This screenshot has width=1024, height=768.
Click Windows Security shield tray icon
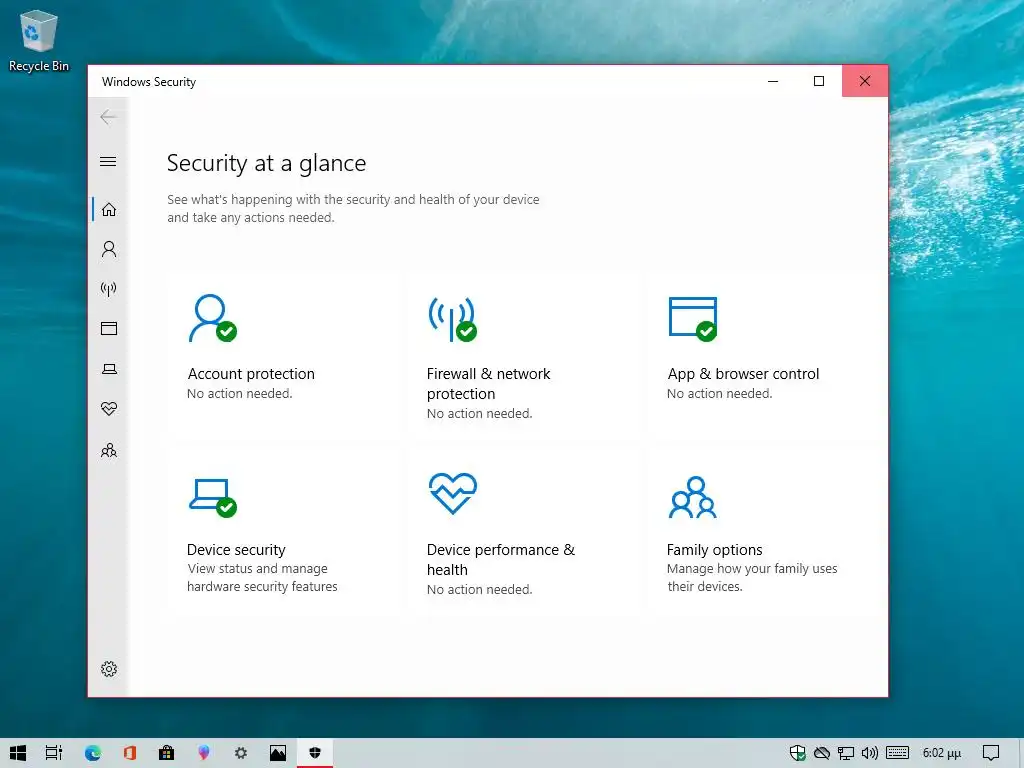pos(797,753)
